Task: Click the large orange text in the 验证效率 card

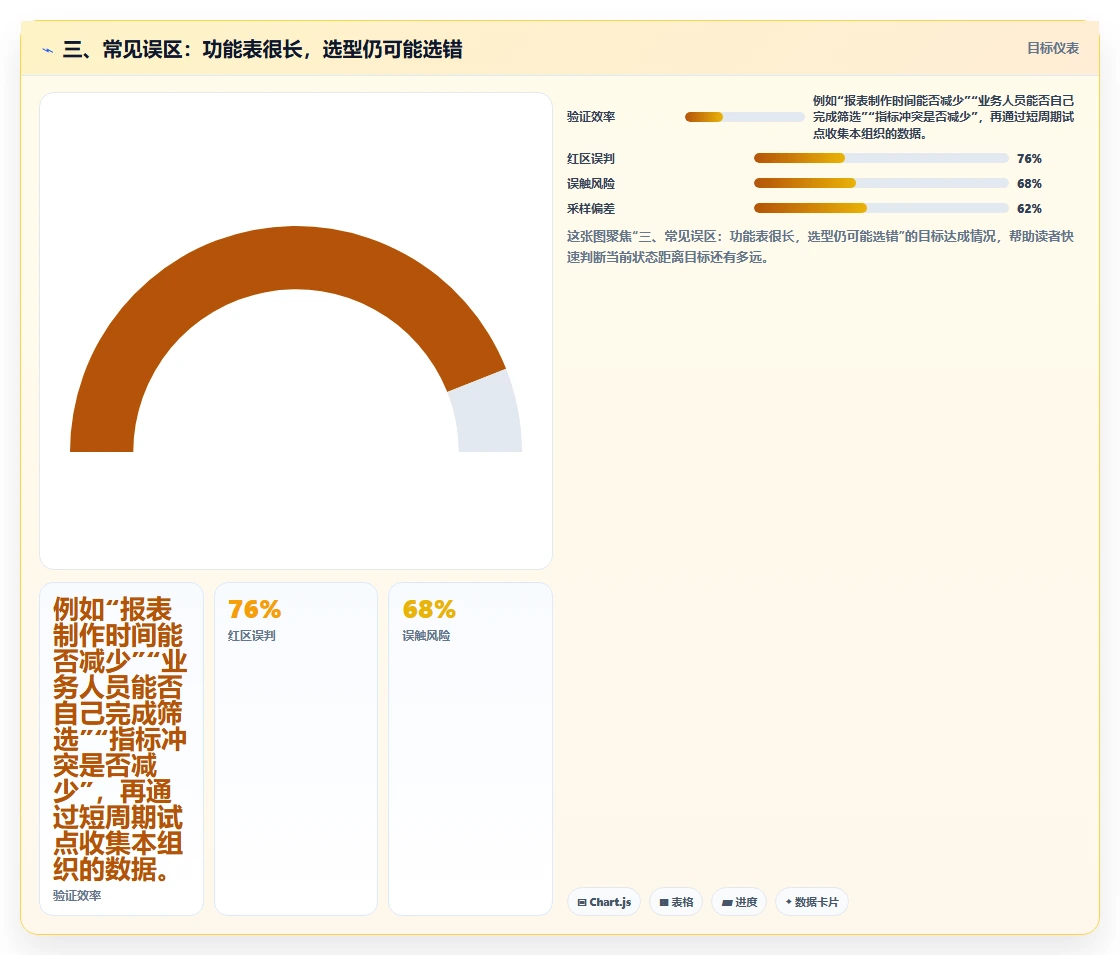Action: 119,739
